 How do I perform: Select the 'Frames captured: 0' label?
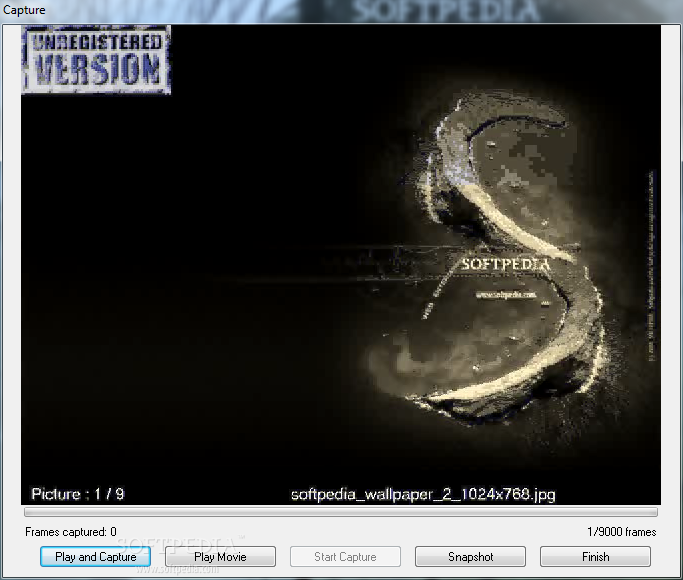[71, 532]
